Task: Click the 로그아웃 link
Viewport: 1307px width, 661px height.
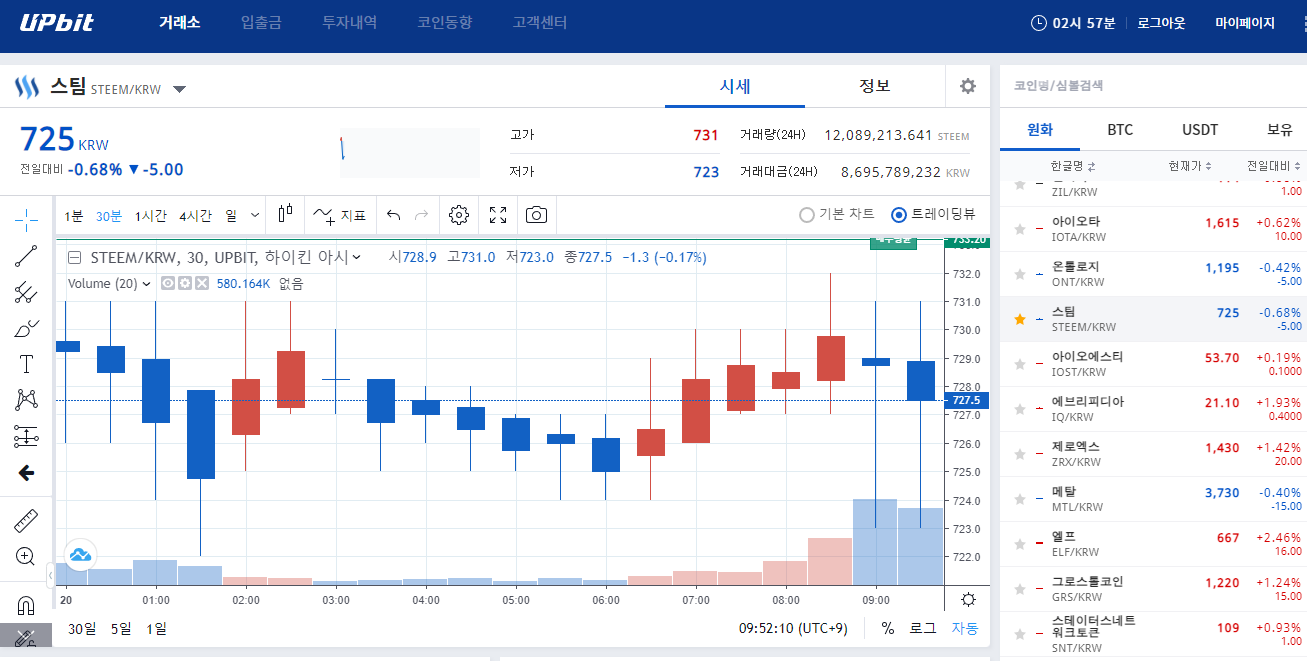Action: tap(1161, 22)
